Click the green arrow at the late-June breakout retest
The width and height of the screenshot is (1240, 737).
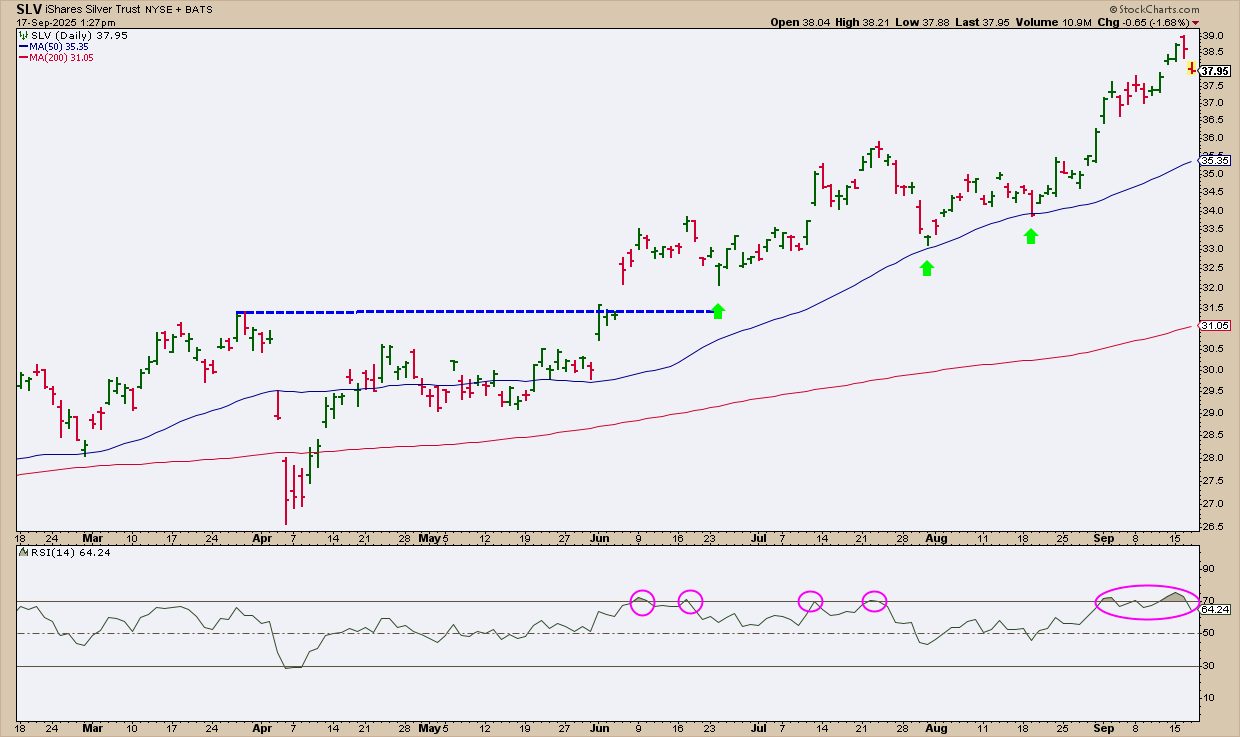tap(718, 311)
